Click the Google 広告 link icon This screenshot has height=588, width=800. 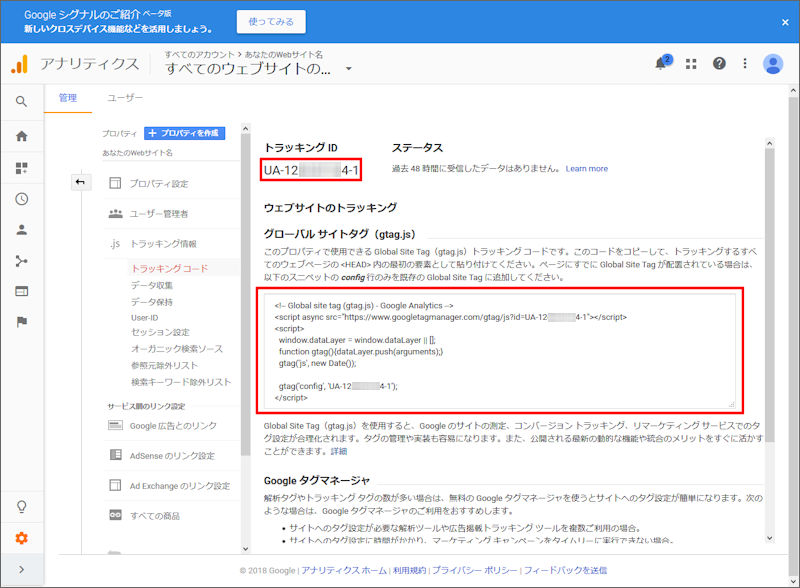[115, 425]
